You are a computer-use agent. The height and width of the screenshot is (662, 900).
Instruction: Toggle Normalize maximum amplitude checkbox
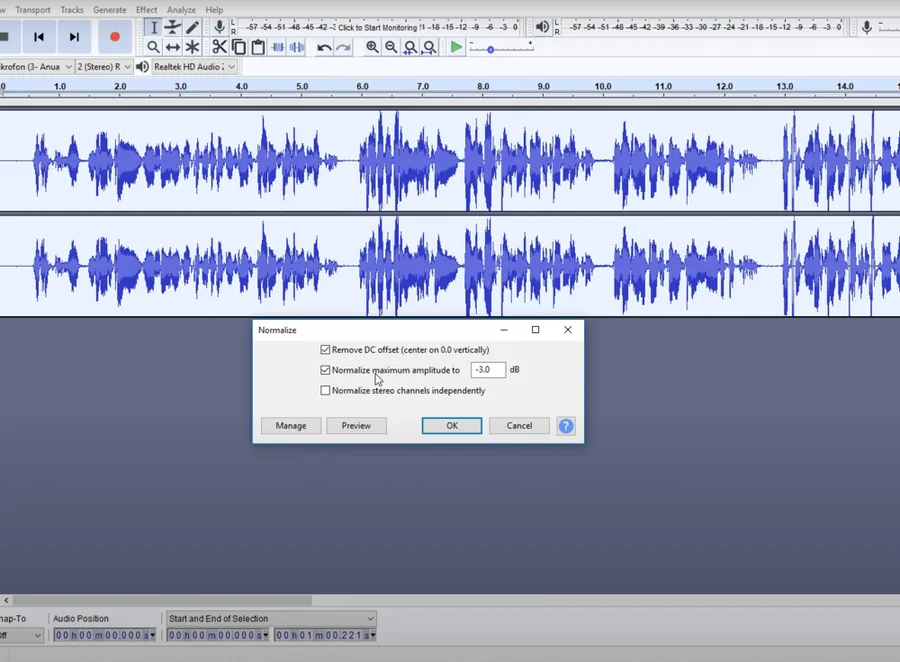pyautogui.click(x=325, y=370)
